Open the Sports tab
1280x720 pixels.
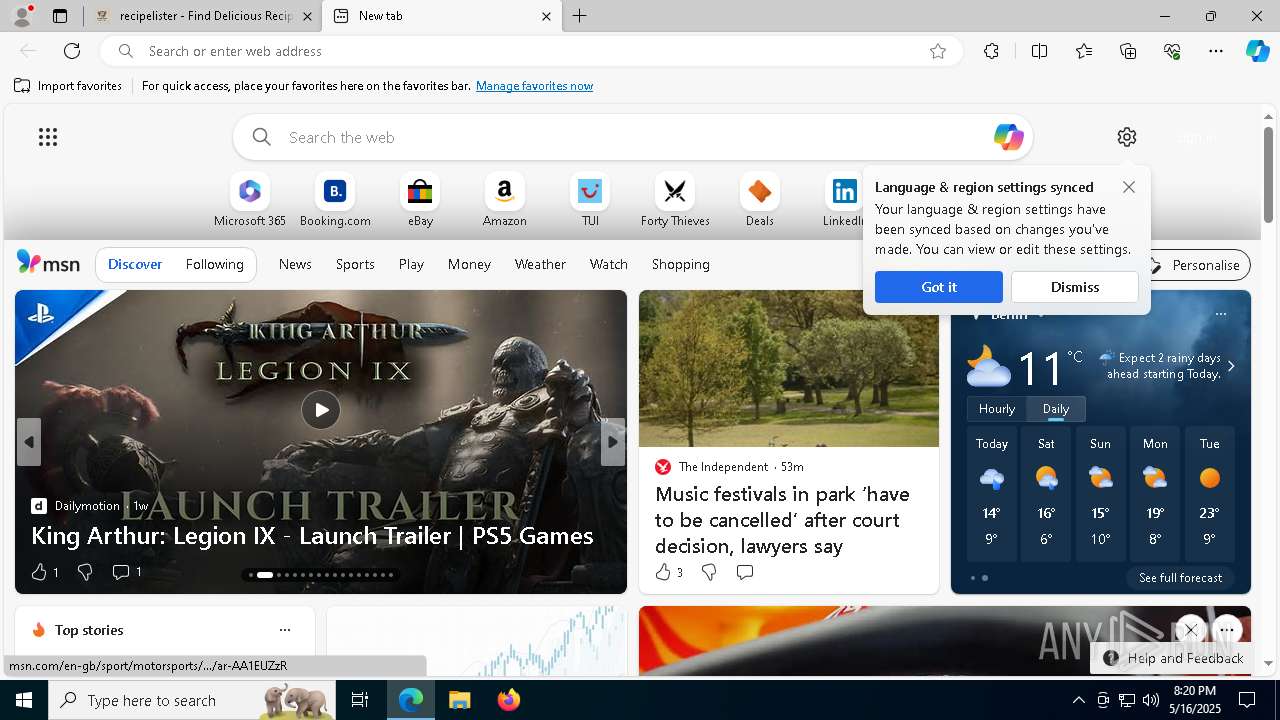click(355, 264)
